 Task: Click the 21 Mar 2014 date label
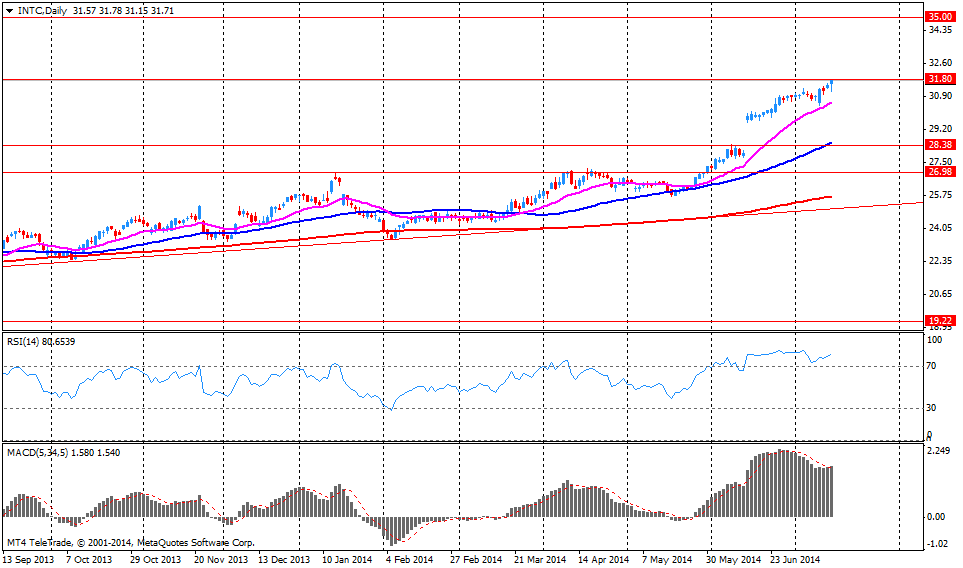click(x=540, y=559)
